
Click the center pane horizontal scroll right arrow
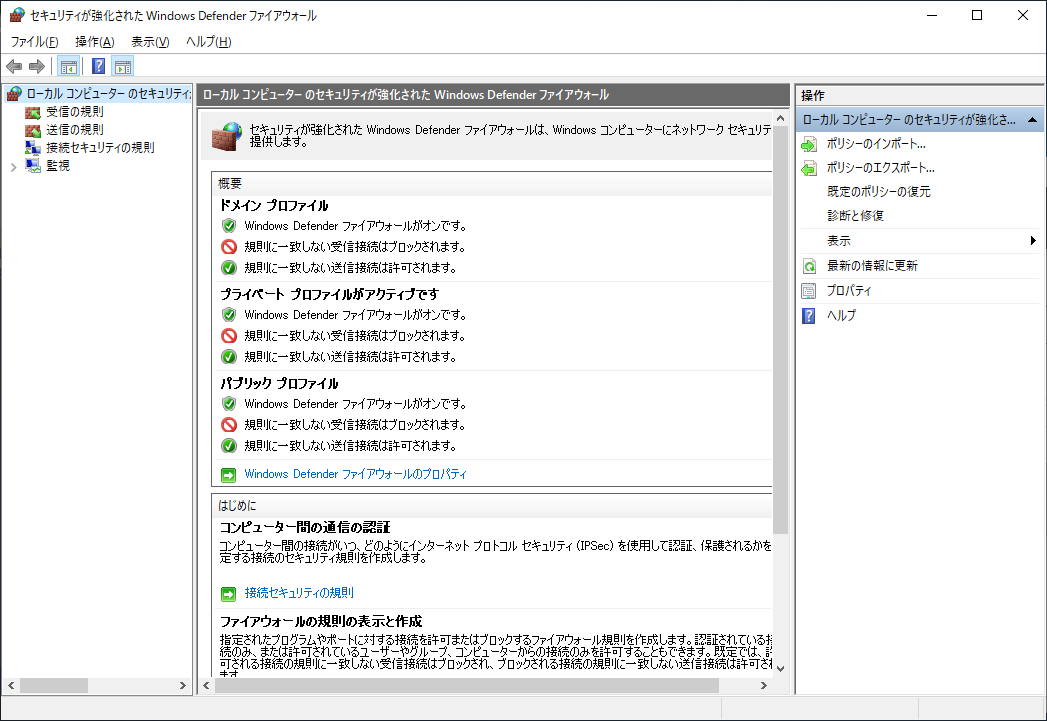click(x=764, y=686)
